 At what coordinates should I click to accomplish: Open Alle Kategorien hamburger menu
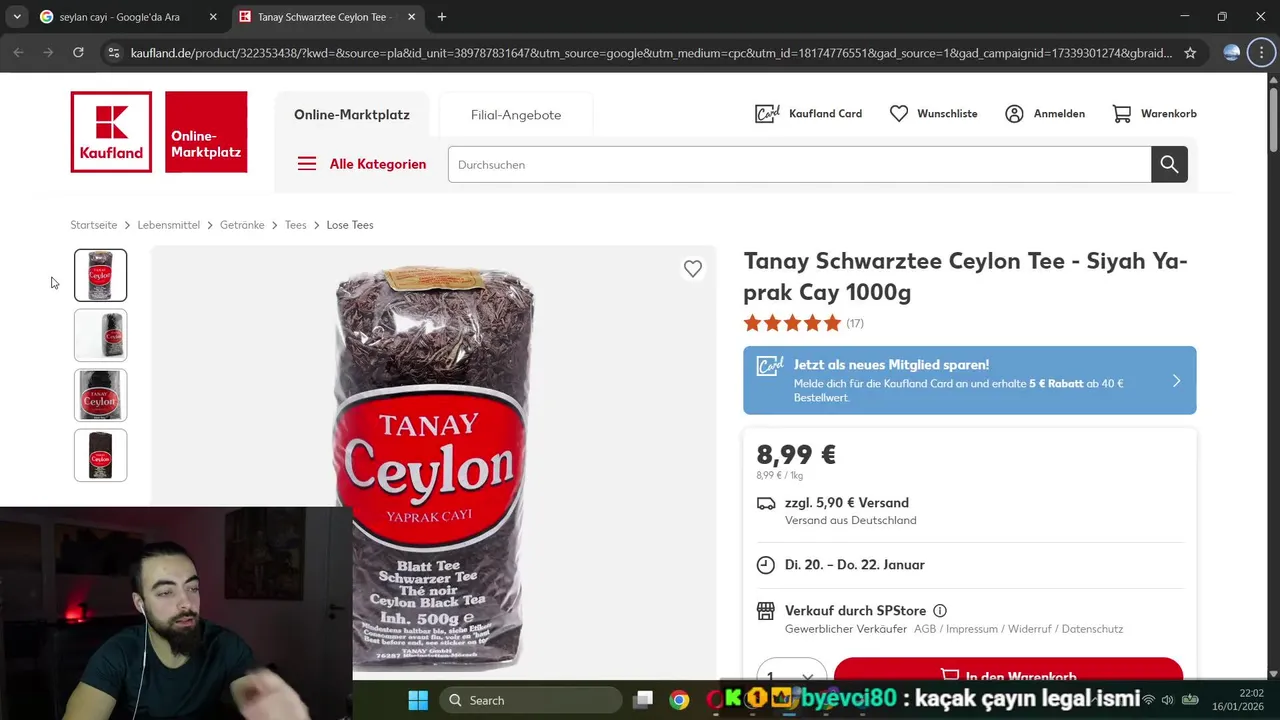307,164
